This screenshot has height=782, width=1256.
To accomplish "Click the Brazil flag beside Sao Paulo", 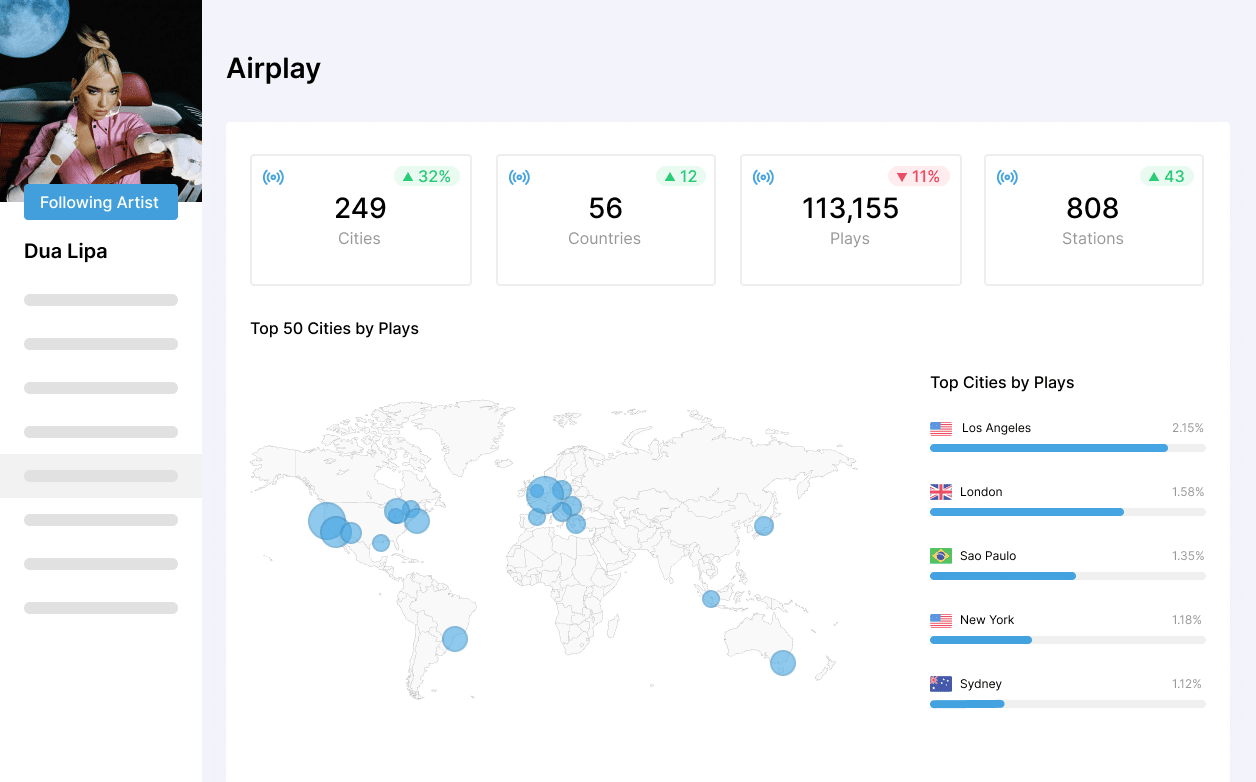I will tap(941, 556).
